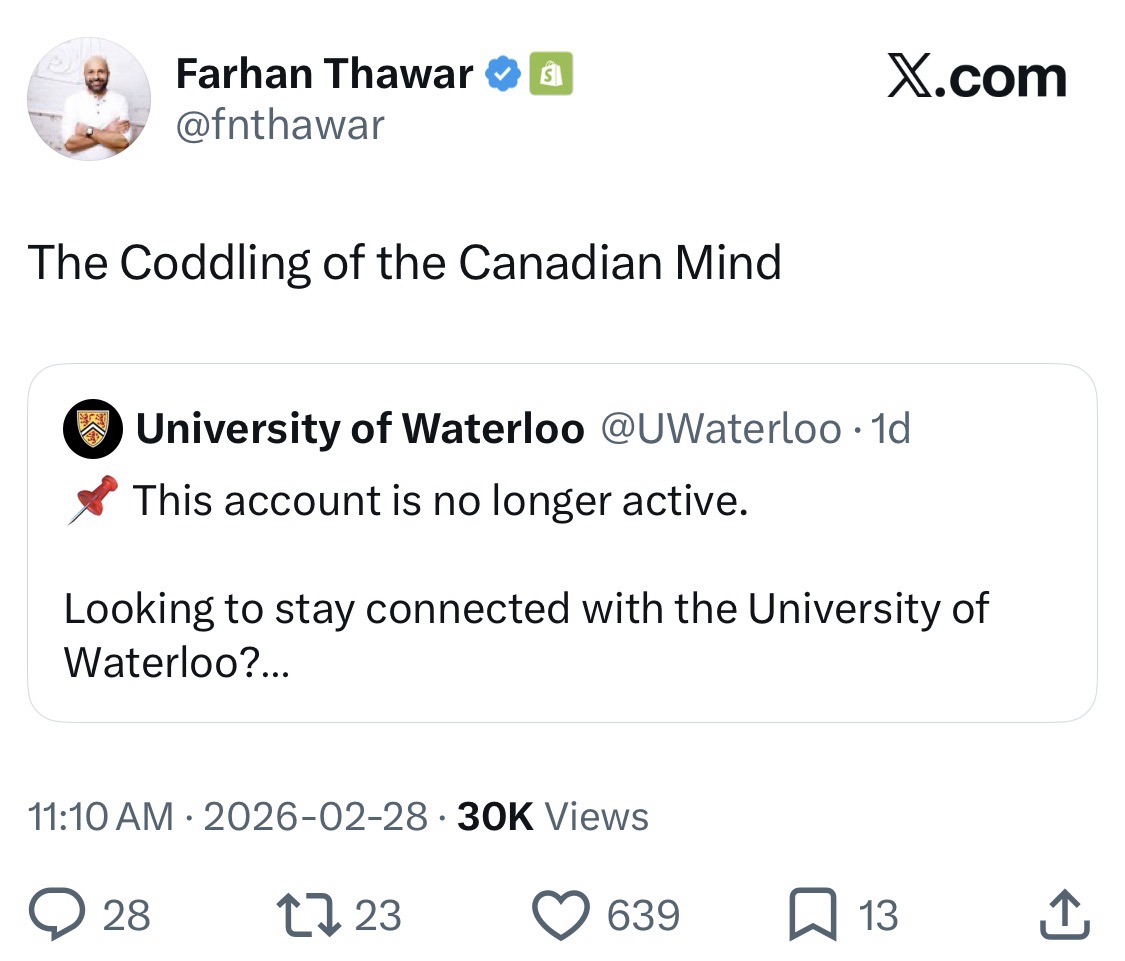The image size is (1125, 961).
Task: Click the blue verified checkmark badge
Action: click(x=503, y=75)
